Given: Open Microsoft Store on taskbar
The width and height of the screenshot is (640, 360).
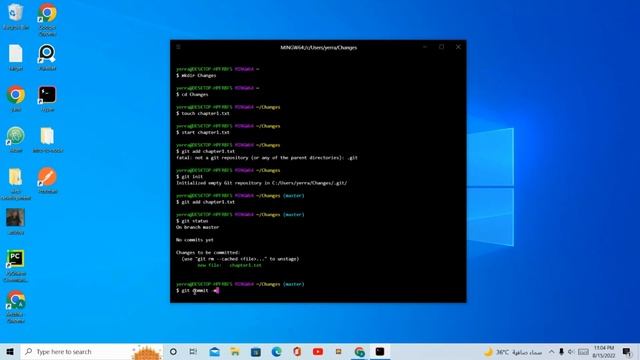Looking at the screenshot, I should click(256, 351).
